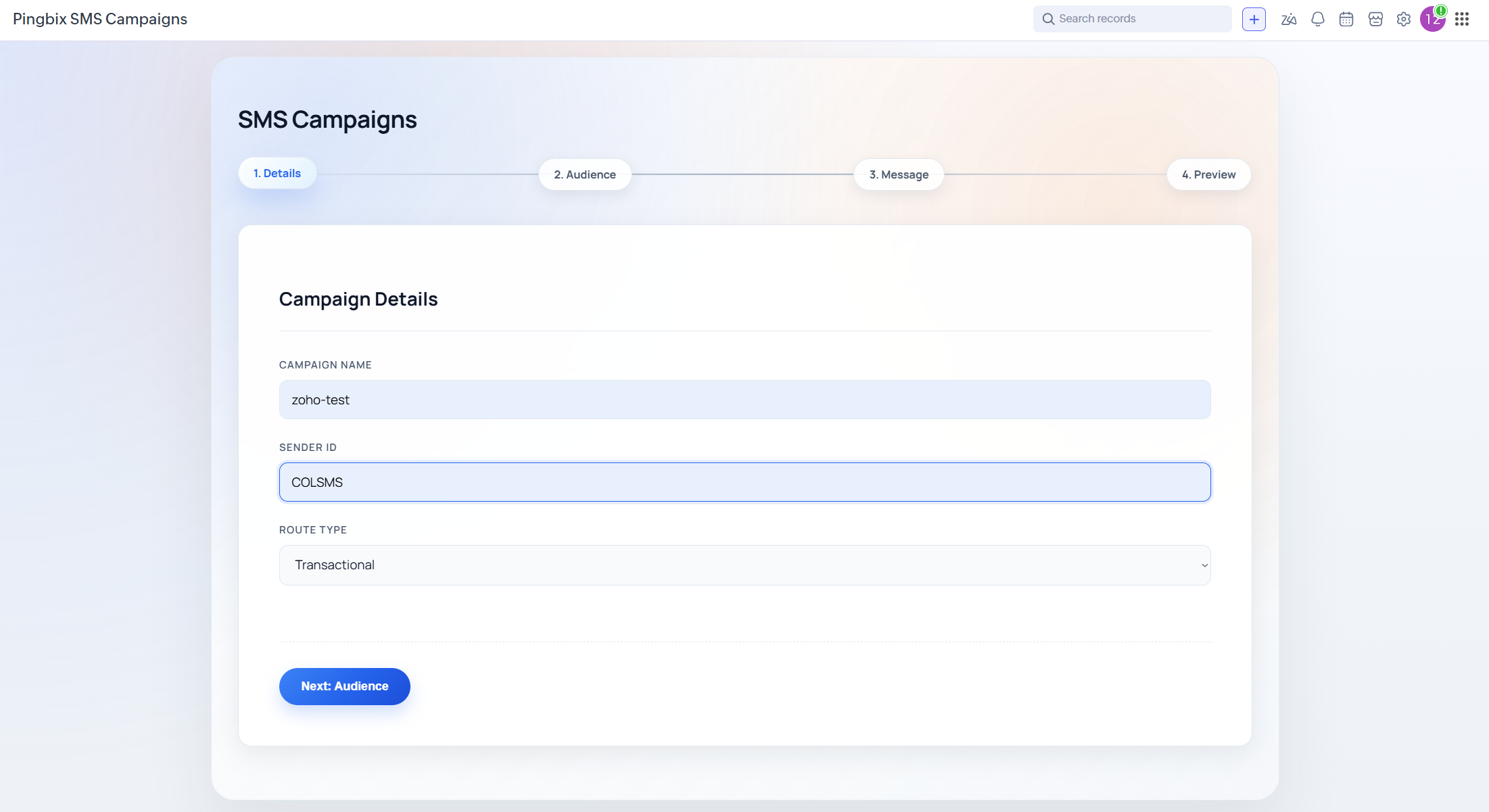Image resolution: width=1489 pixels, height=812 pixels.
Task: Expand the Route Type dropdown
Action: click(744, 565)
